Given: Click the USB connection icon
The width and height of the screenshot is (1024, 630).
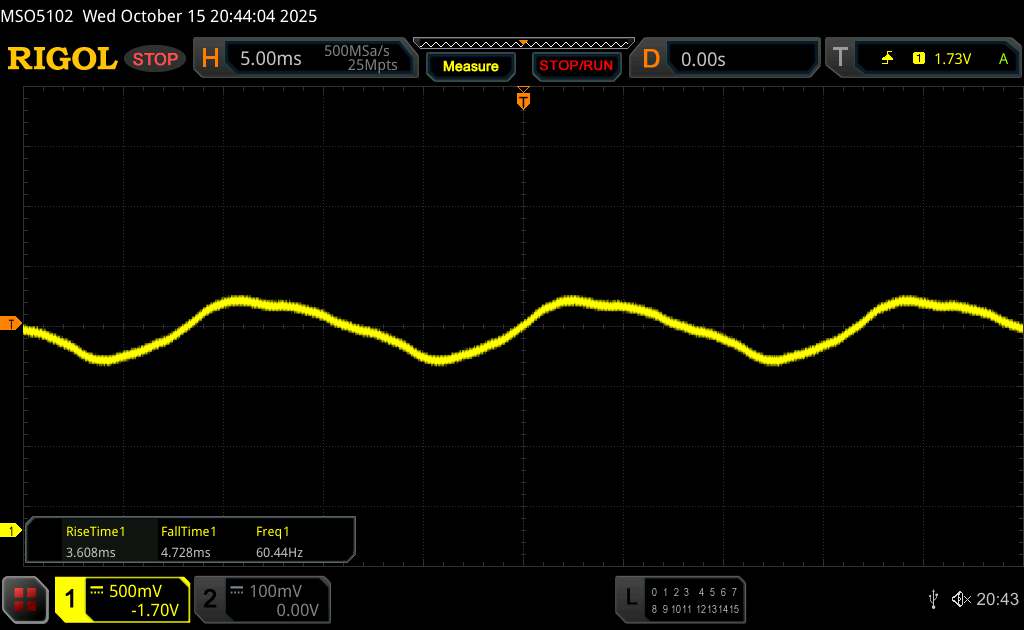Looking at the screenshot, I should point(933,599).
